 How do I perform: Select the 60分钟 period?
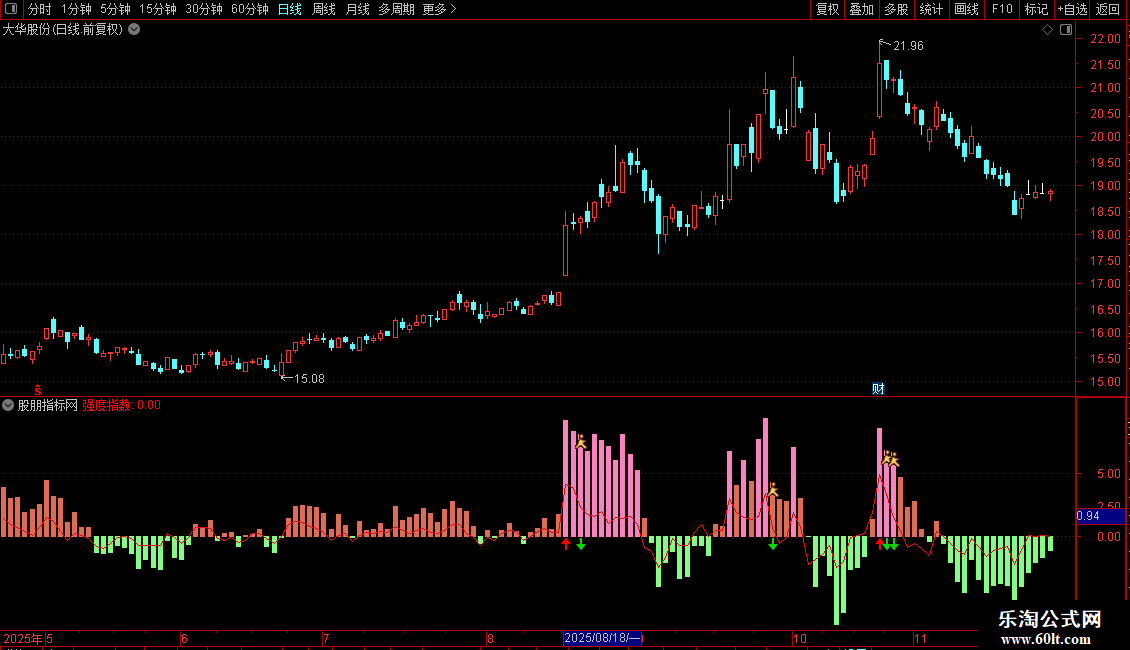(250, 9)
